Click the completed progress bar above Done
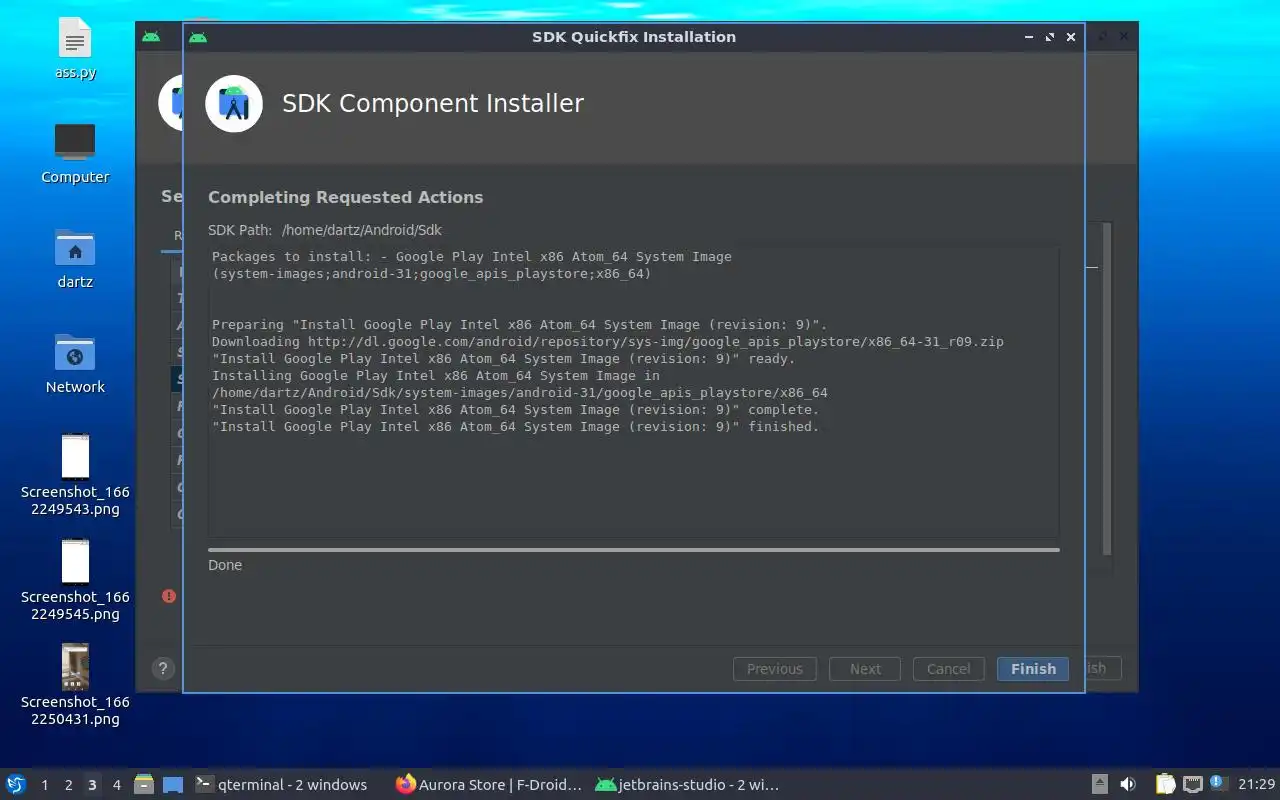Screen dimensions: 1280x800 click(x=634, y=549)
